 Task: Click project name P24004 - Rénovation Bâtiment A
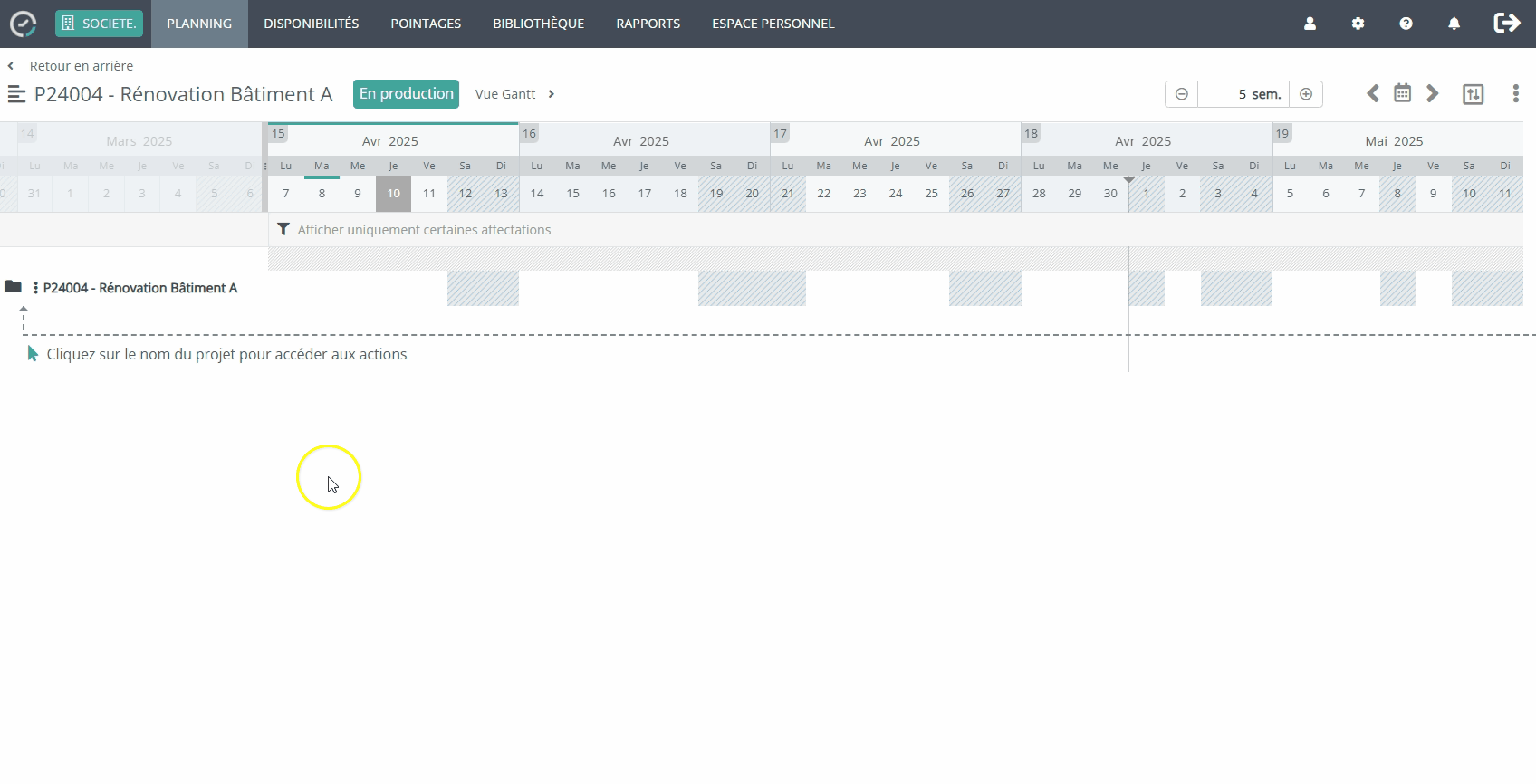coord(140,288)
